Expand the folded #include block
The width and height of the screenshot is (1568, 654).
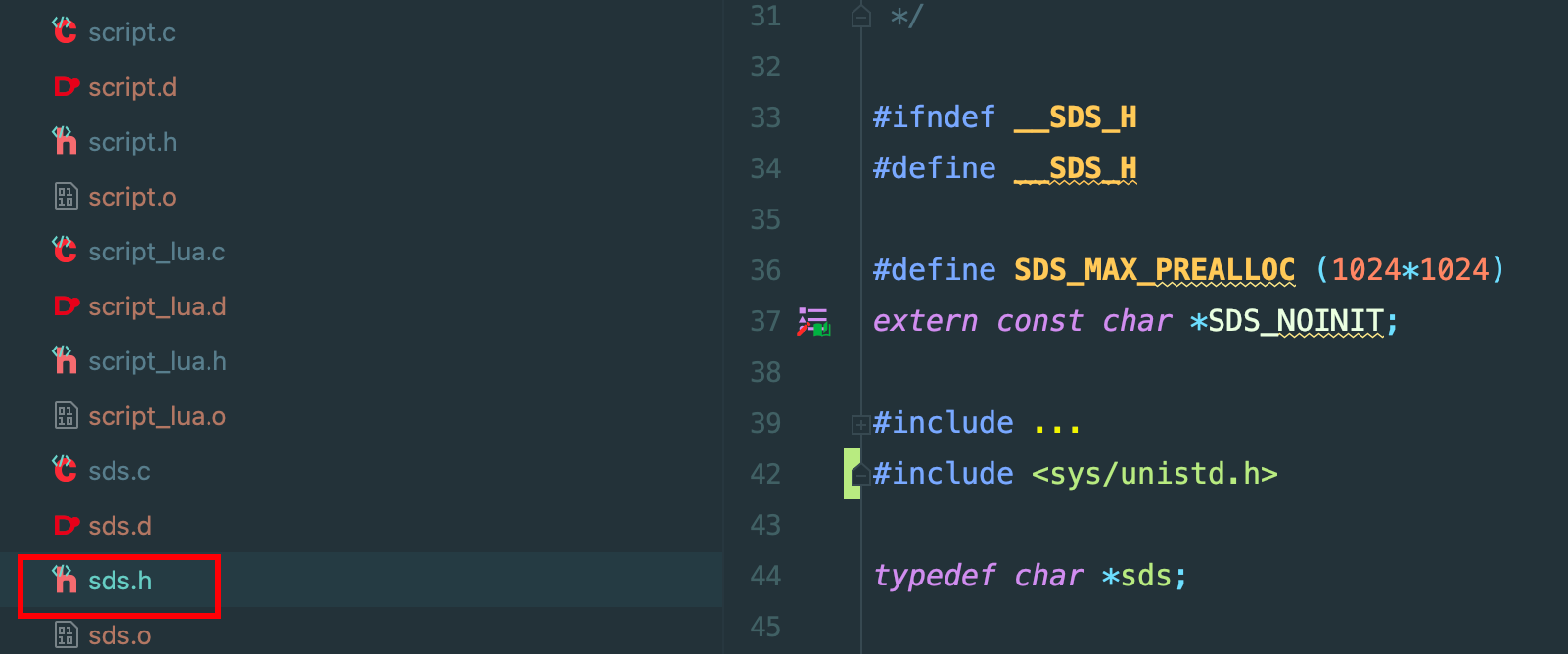[861, 424]
